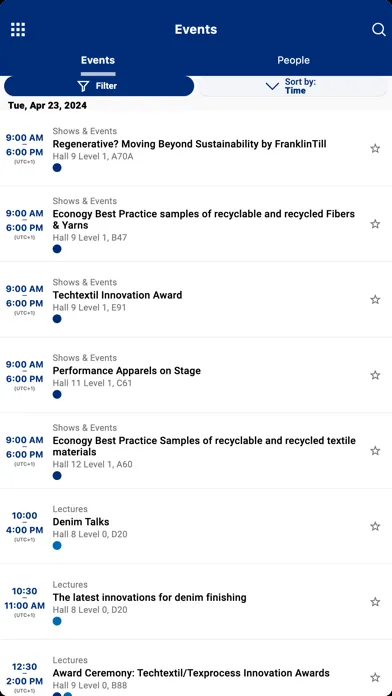Toggle star for Techtextil Innovation Award
The width and height of the screenshot is (392, 696).
pos(375,300)
